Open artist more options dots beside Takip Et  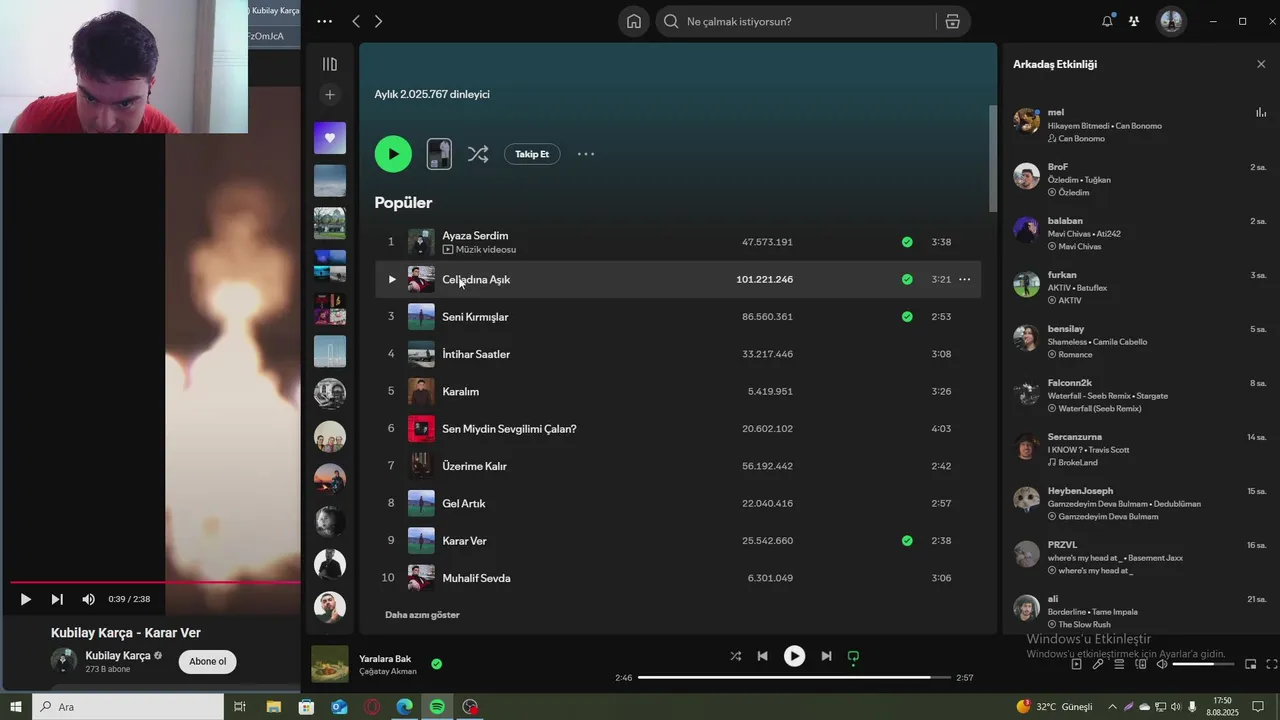point(586,154)
